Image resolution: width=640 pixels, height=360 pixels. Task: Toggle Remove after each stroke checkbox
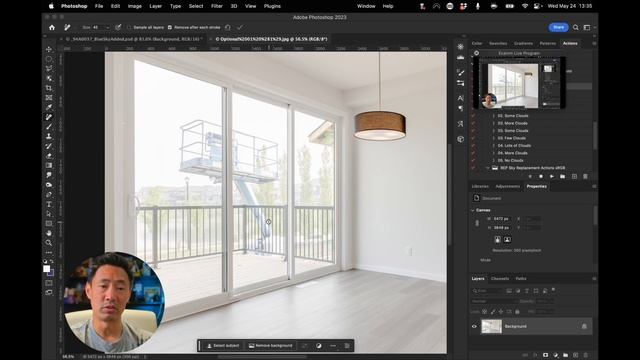[x=170, y=27]
